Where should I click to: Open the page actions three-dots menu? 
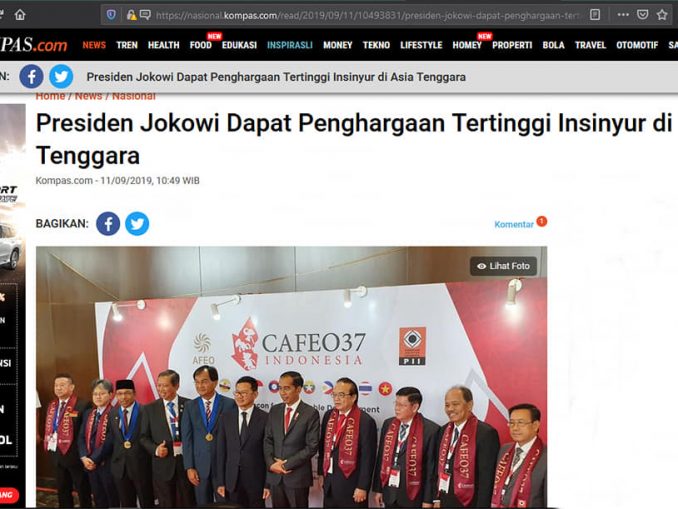click(623, 15)
